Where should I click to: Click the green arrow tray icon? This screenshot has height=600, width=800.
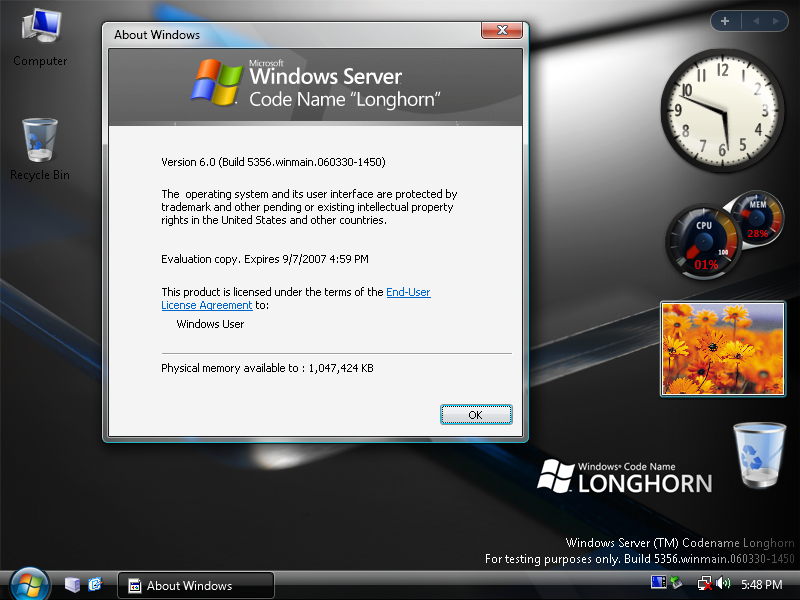point(677,582)
